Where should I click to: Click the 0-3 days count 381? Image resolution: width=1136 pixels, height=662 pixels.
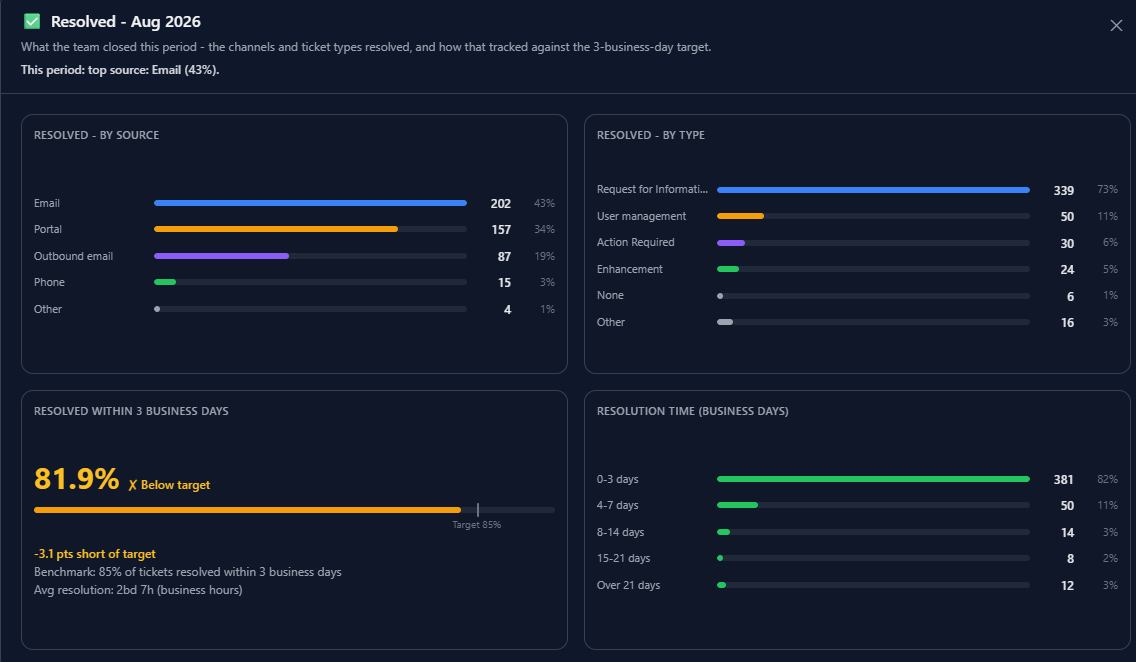click(1064, 480)
